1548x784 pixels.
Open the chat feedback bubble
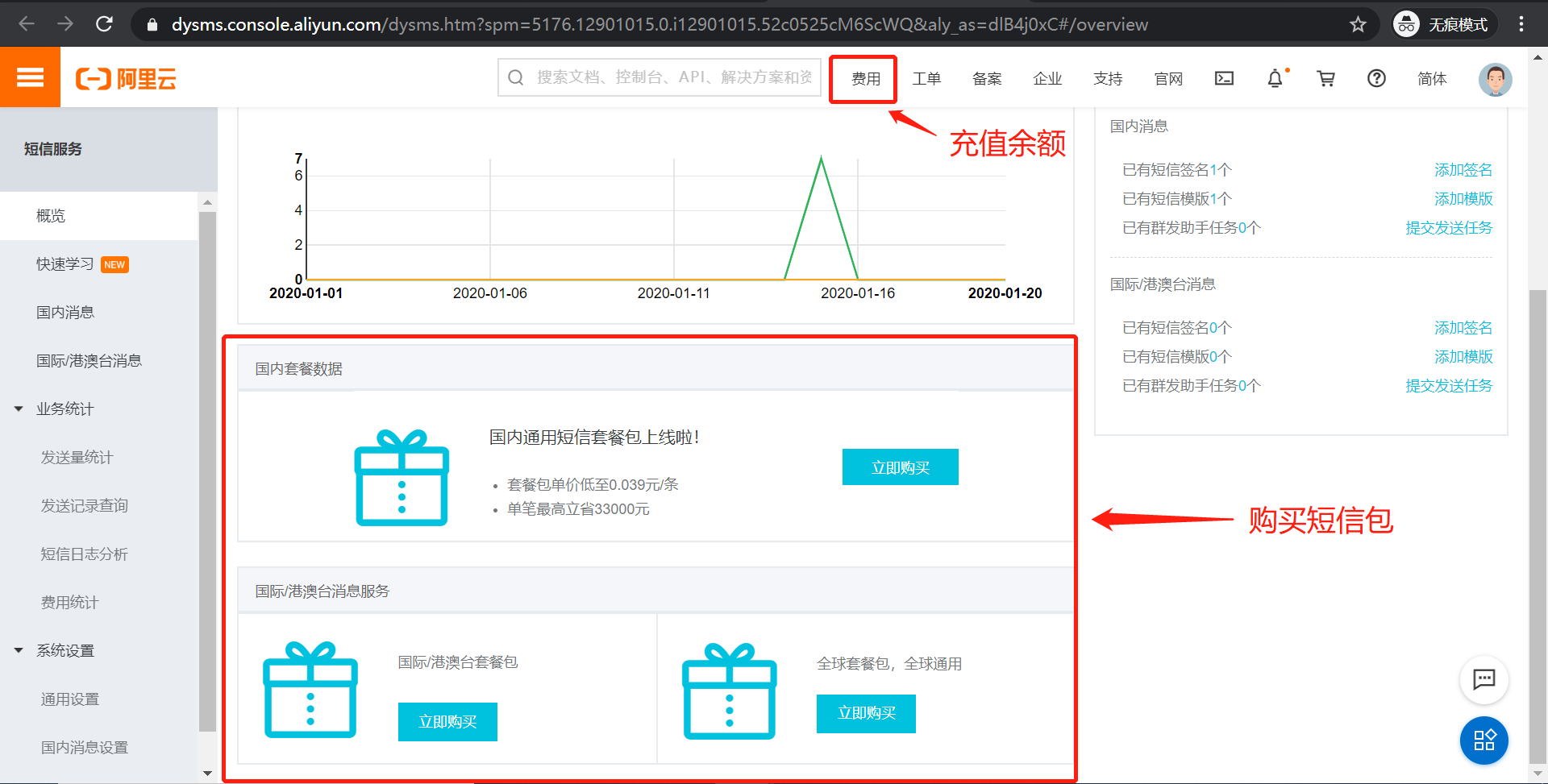click(x=1484, y=680)
